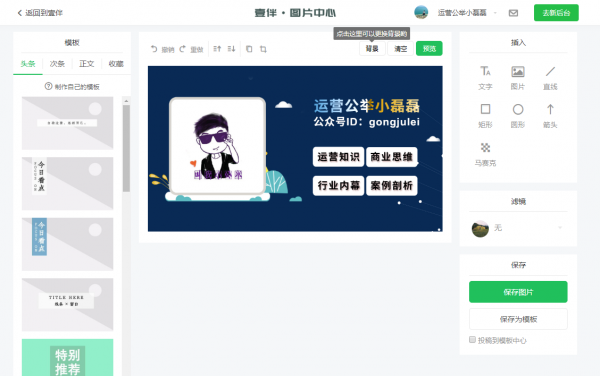Click the template list scrollbar
Viewport: 600px width, 376px height.
tap(126, 148)
